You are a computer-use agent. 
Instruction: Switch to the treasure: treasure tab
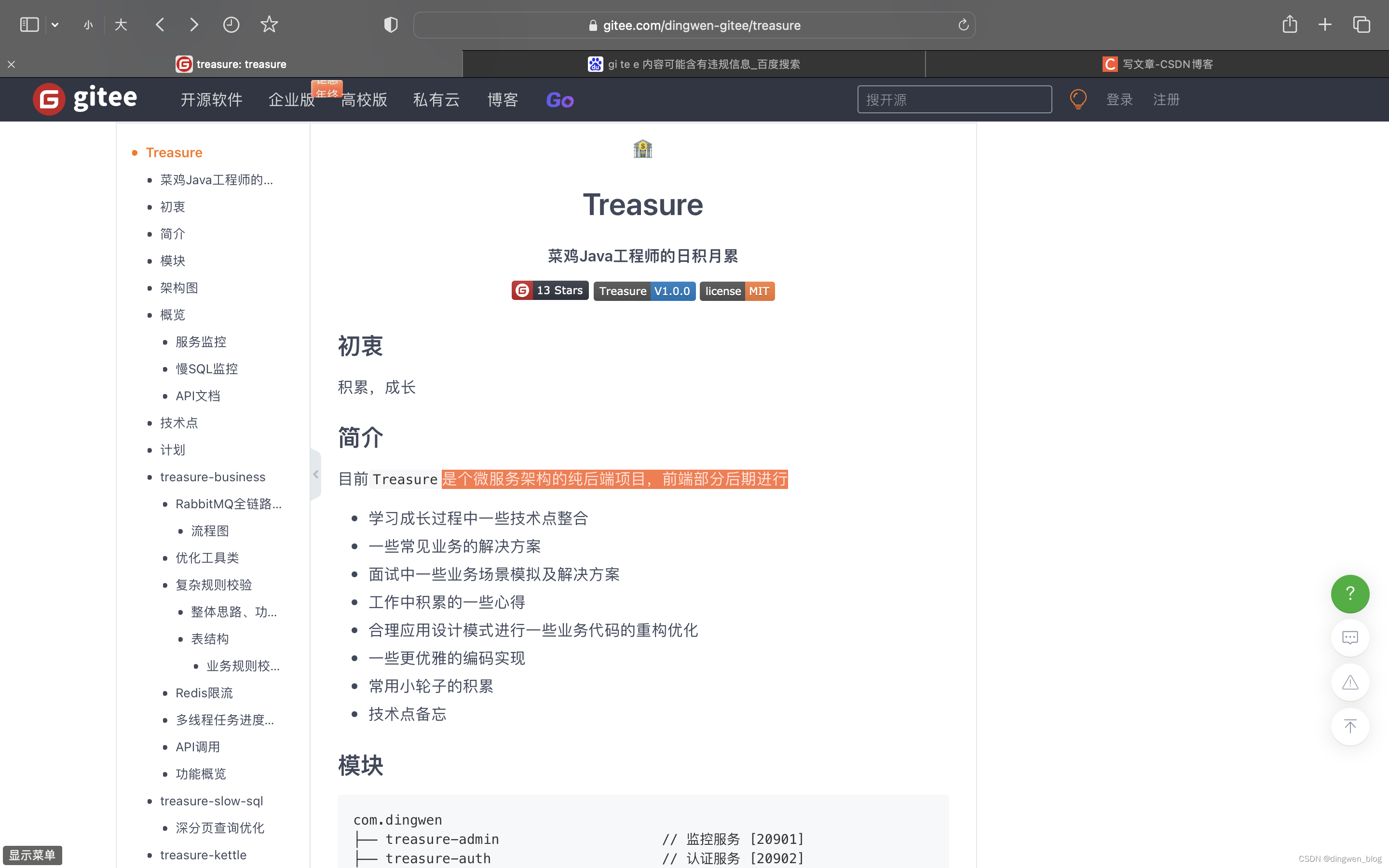(x=231, y=64)
